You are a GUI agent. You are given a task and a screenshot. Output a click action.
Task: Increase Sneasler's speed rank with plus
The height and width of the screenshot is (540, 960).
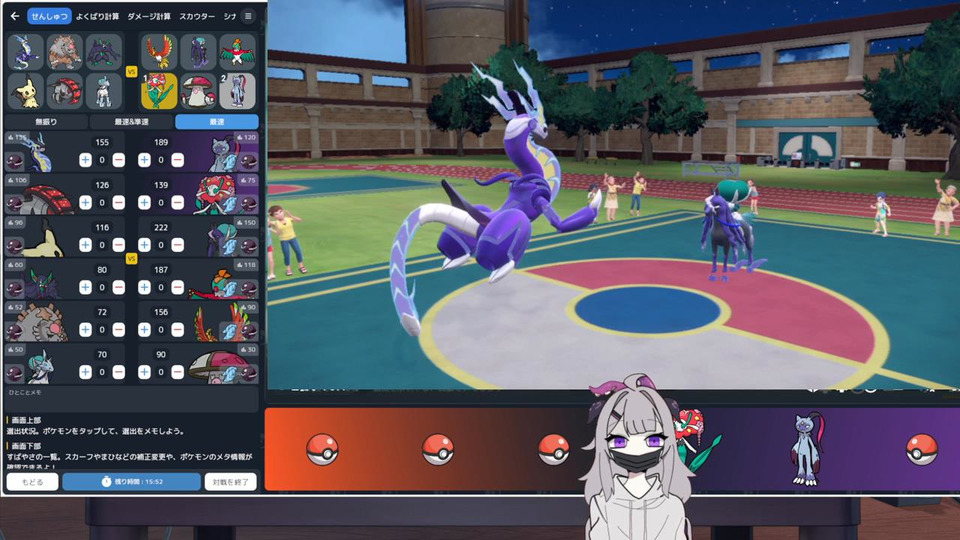point(144,160)
